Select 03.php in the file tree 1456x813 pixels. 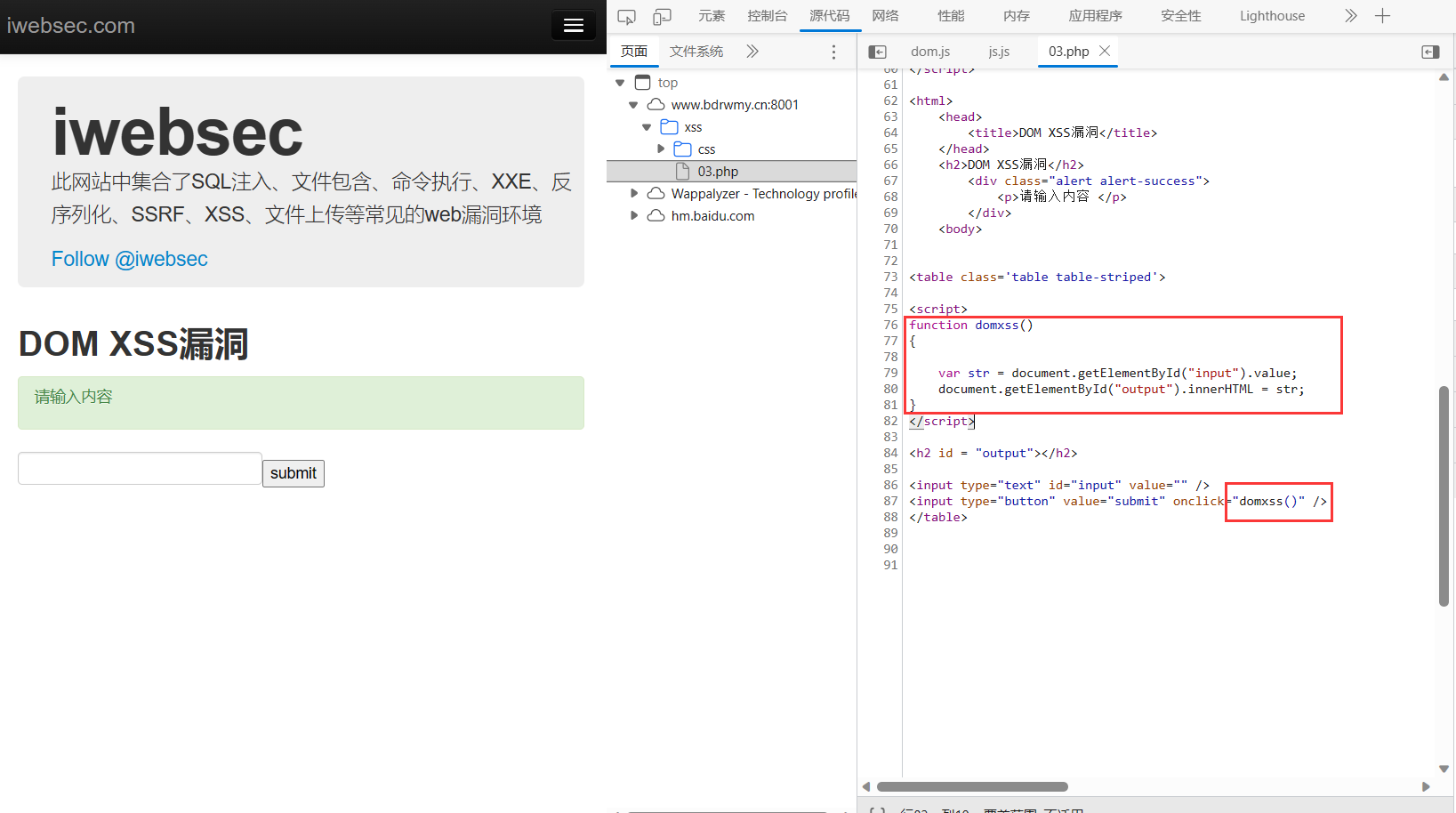pyautogui.click(x=718, y=172)
